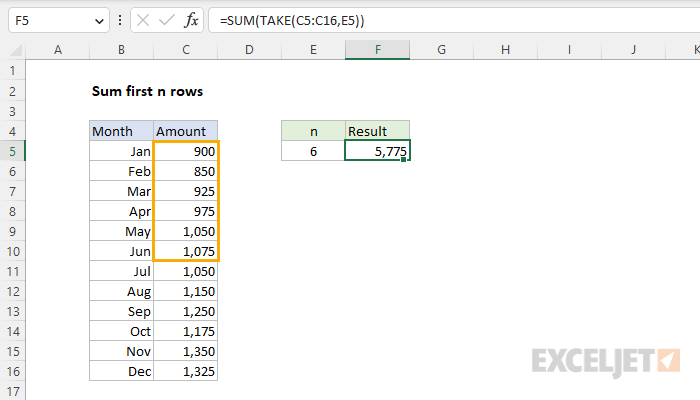This screenshot has width=700, height=400.
Task: Select result cell showing 5,775
Action: [x=378, y=151]
